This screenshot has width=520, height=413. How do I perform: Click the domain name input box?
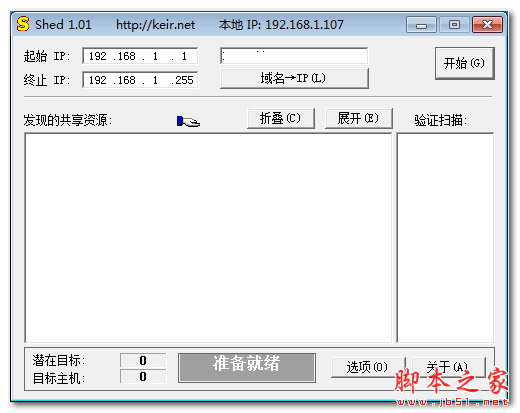(x=294, y=56)
